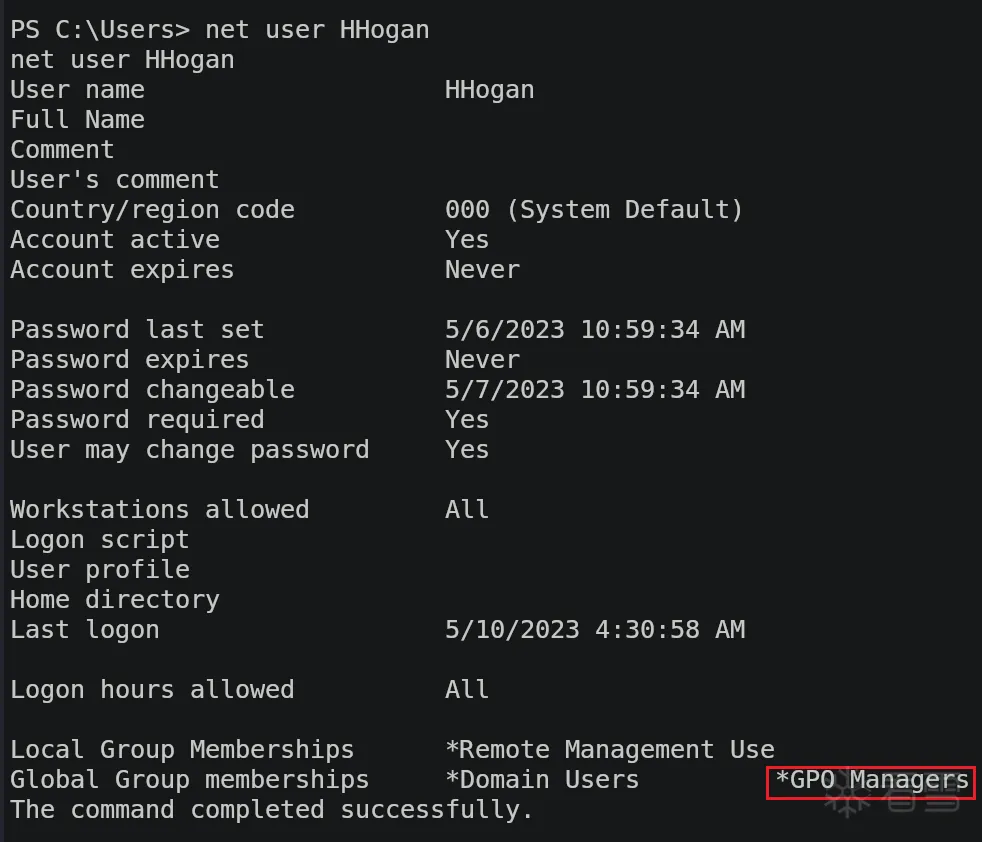This screenshot has width=982, height=842.
Task: Click the Password expires label
Action: click(129, 360)
